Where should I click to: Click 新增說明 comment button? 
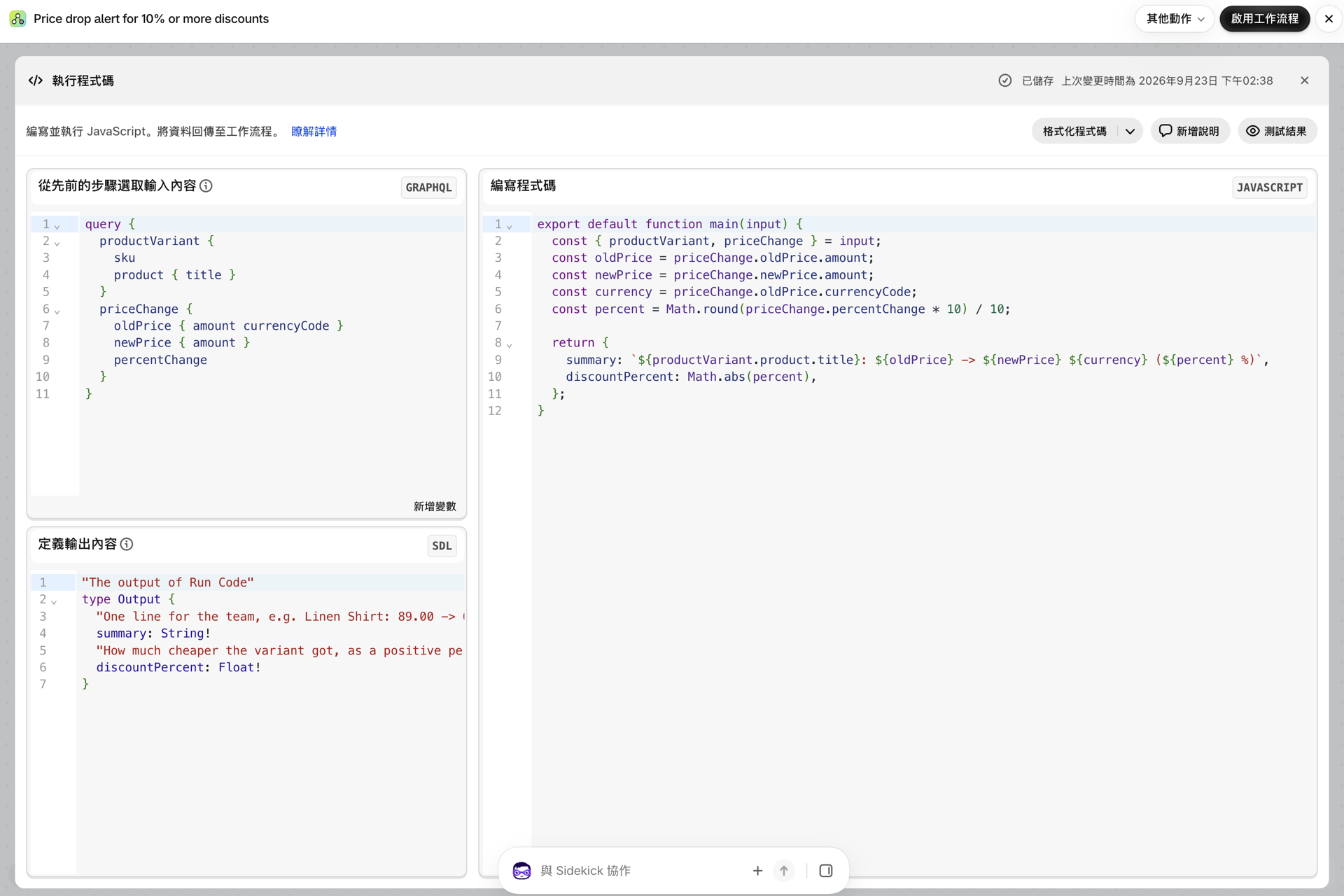tap(1189, 131)
